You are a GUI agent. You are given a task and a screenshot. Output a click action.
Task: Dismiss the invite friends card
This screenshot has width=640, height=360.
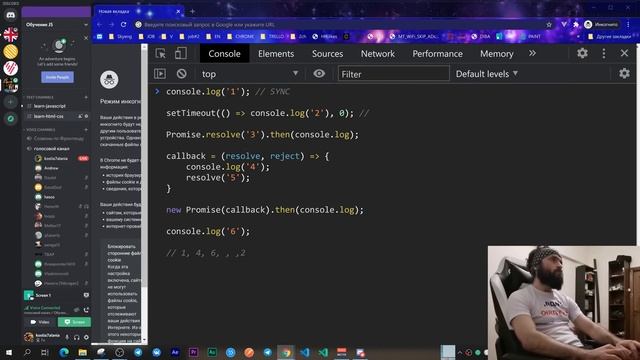[x=86, y=38]
